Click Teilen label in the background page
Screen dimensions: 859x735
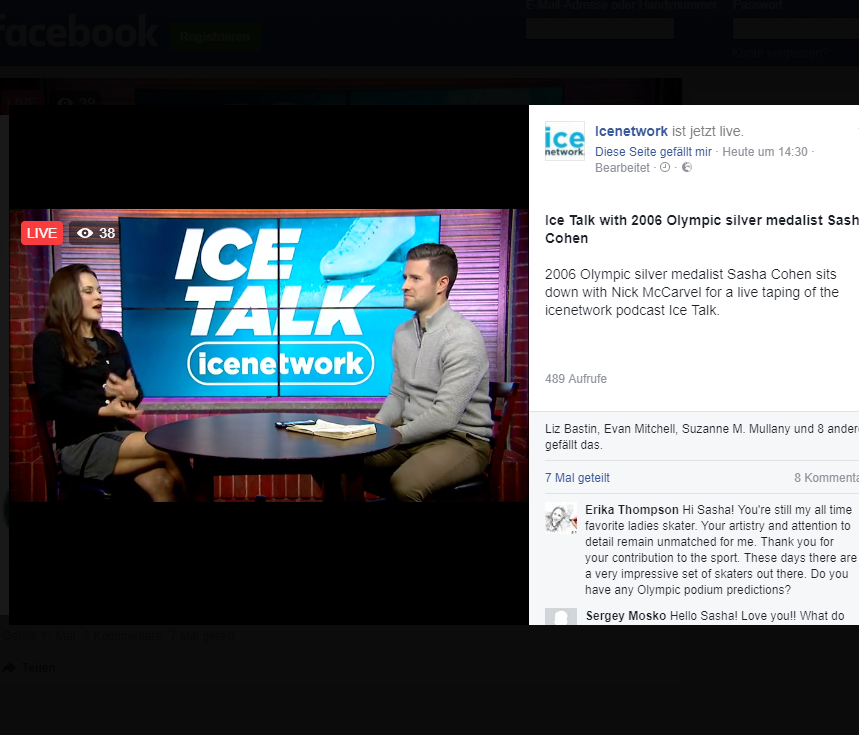point(38,668)
